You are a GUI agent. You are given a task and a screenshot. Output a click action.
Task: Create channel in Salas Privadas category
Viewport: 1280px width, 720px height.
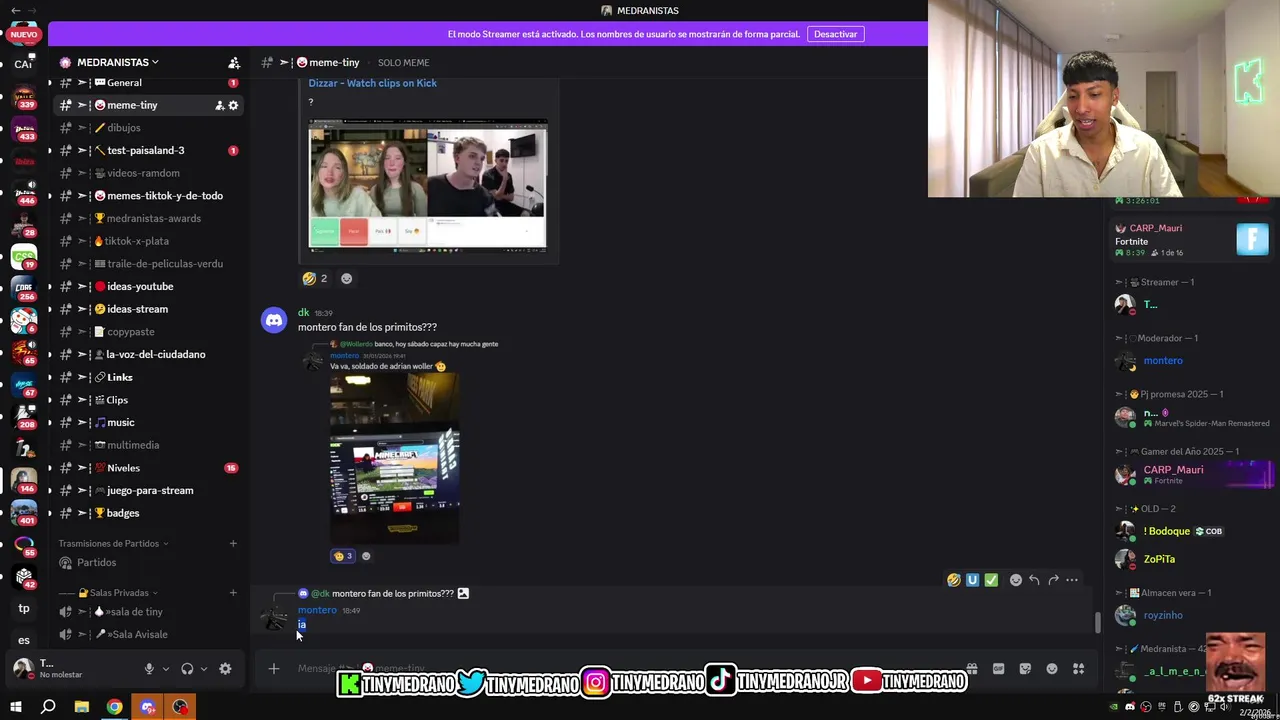(x=233, y=593)
